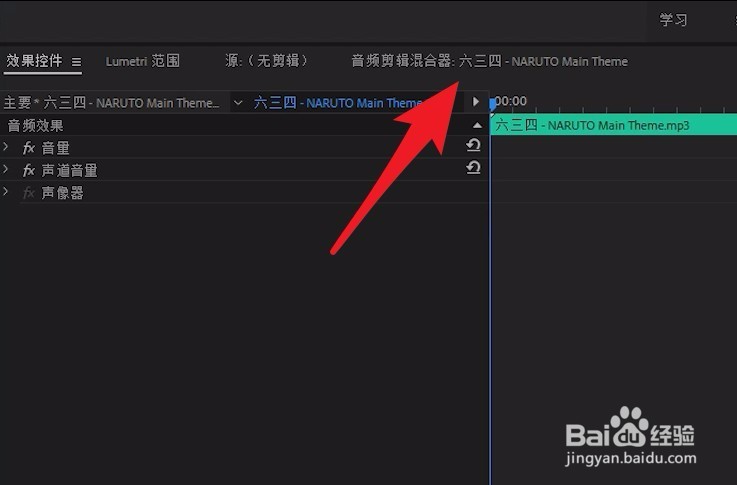Select the 声像器 effect row label
Viewport: 737px width, 485px height.
coord(63,193)
